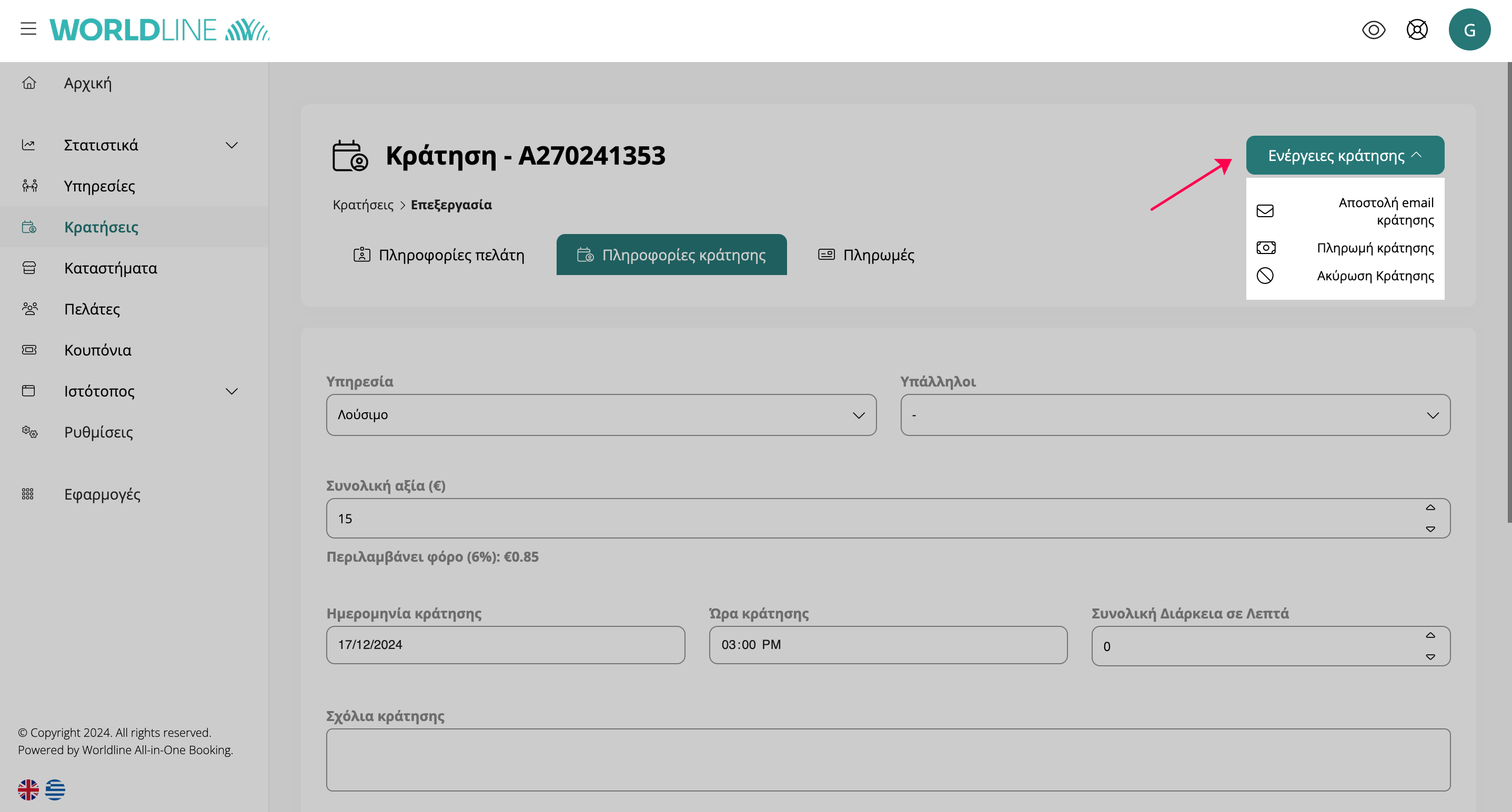Switch language with the Greek flag
1512x812 pixels.
coord(55,790)
